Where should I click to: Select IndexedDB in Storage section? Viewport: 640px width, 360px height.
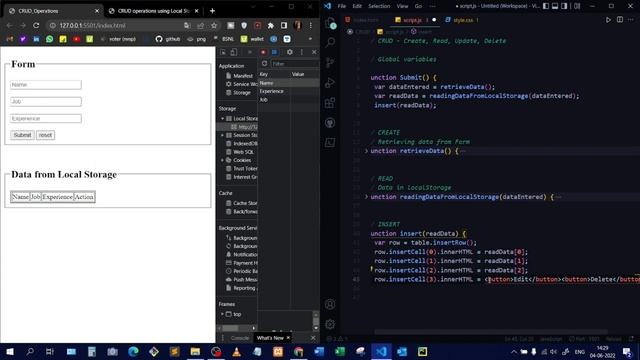point(241,144)
